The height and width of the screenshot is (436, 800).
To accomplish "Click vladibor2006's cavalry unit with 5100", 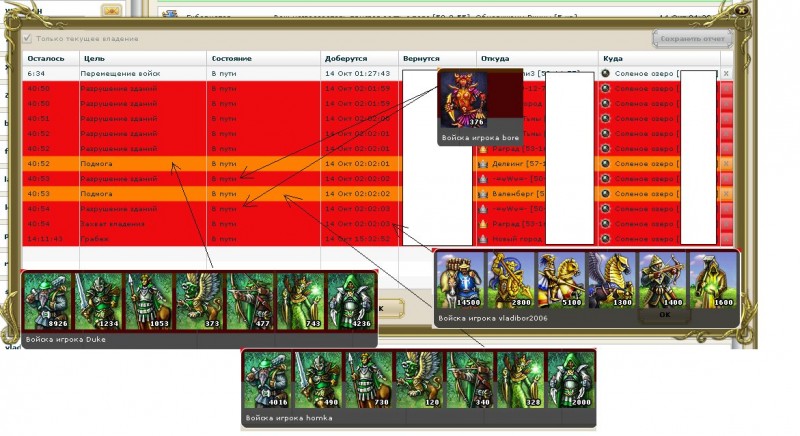I will 561,280.
